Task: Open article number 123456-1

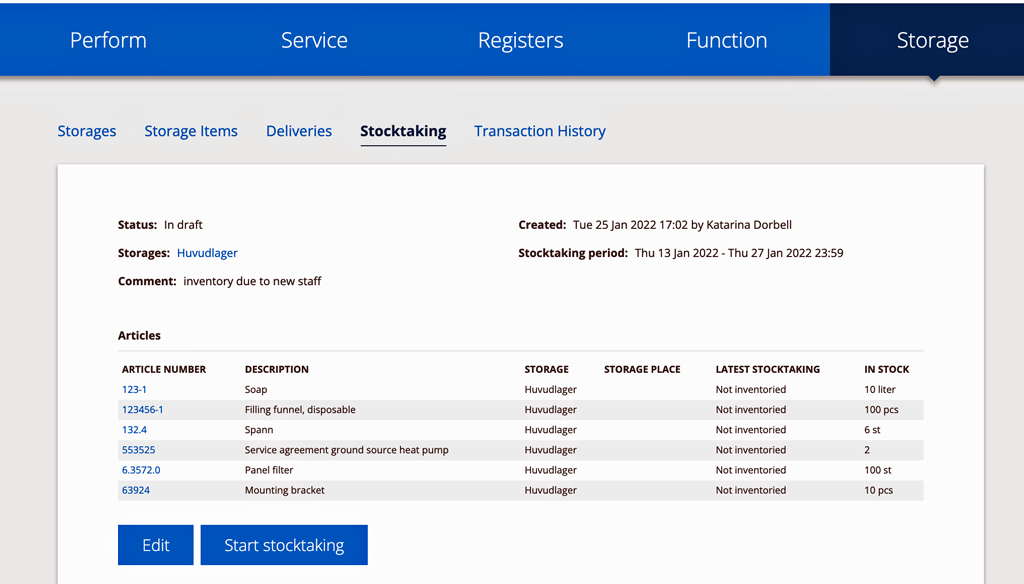Action: click(142, 410)
